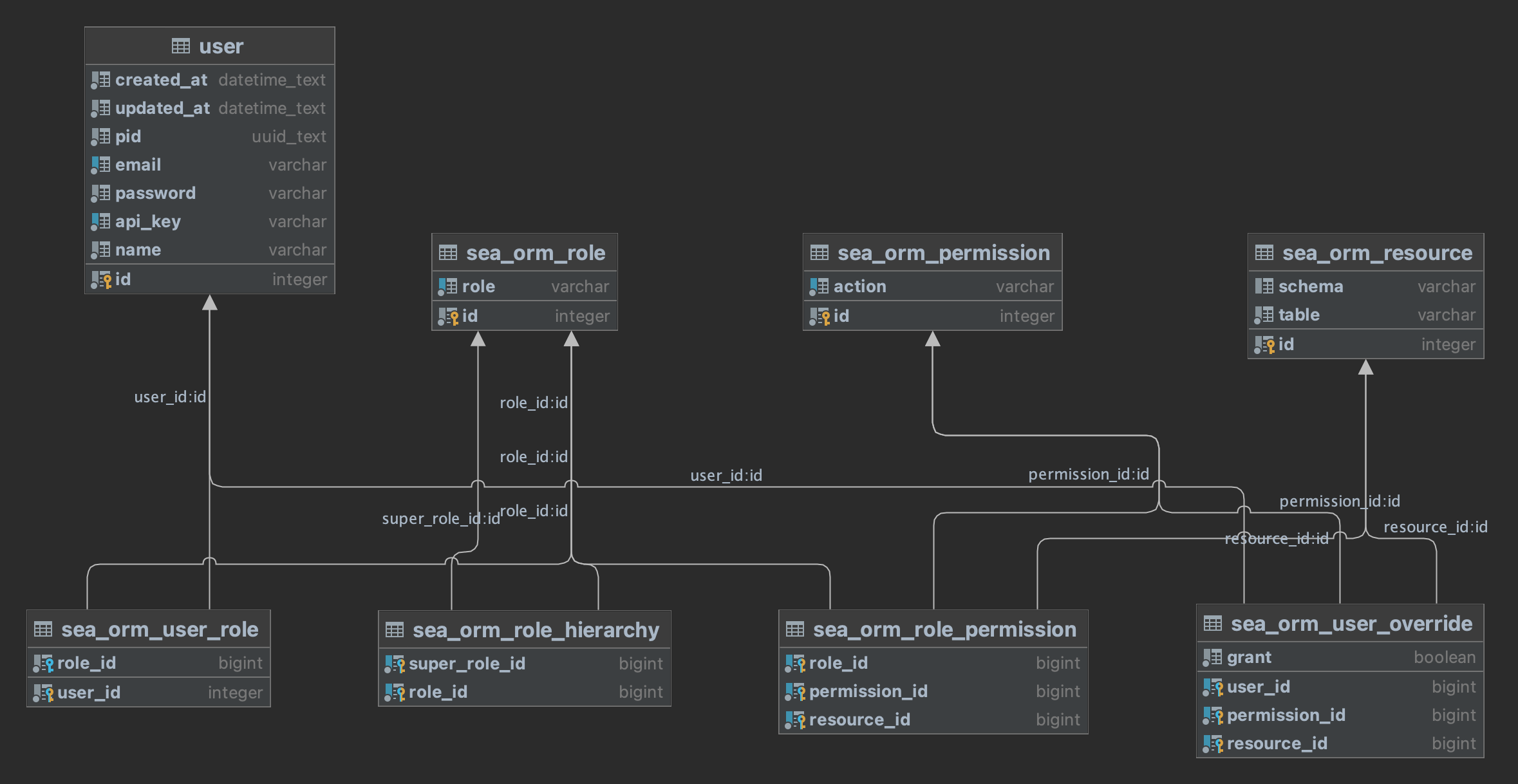Click the super_role_id:id relationship label
Image resolution: width=1518 pixels, height=784 pixels.
point(440,519)
